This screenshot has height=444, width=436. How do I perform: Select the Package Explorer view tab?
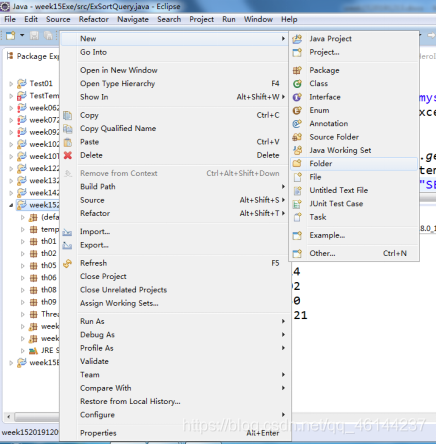(33, 56)
